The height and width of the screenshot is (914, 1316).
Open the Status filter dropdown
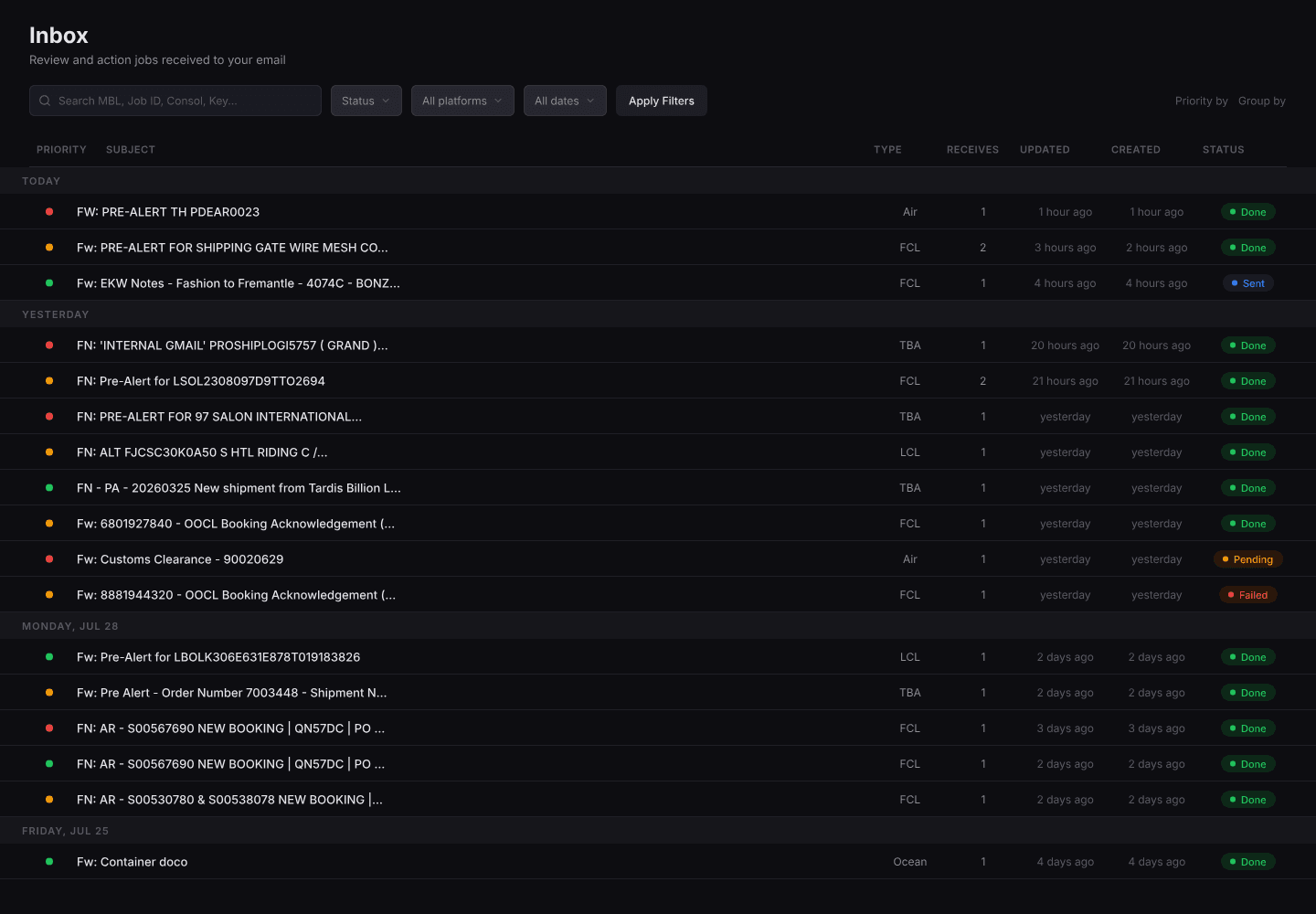pyautogui.click(x=366, y=101)
